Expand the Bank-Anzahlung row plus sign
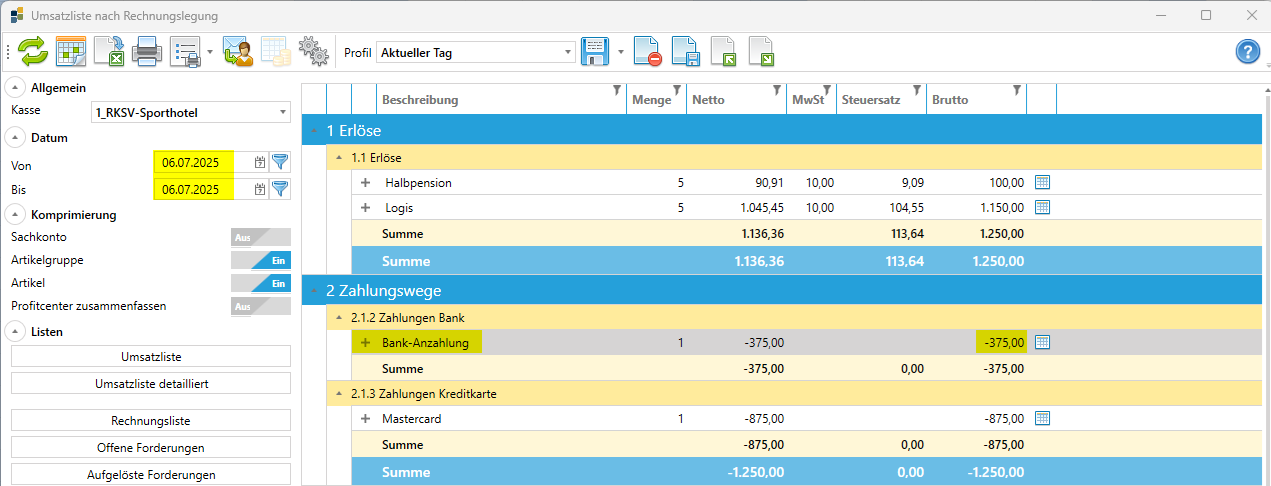The width and height of the screenshot is (1271, 486). [x=365, y=343]
